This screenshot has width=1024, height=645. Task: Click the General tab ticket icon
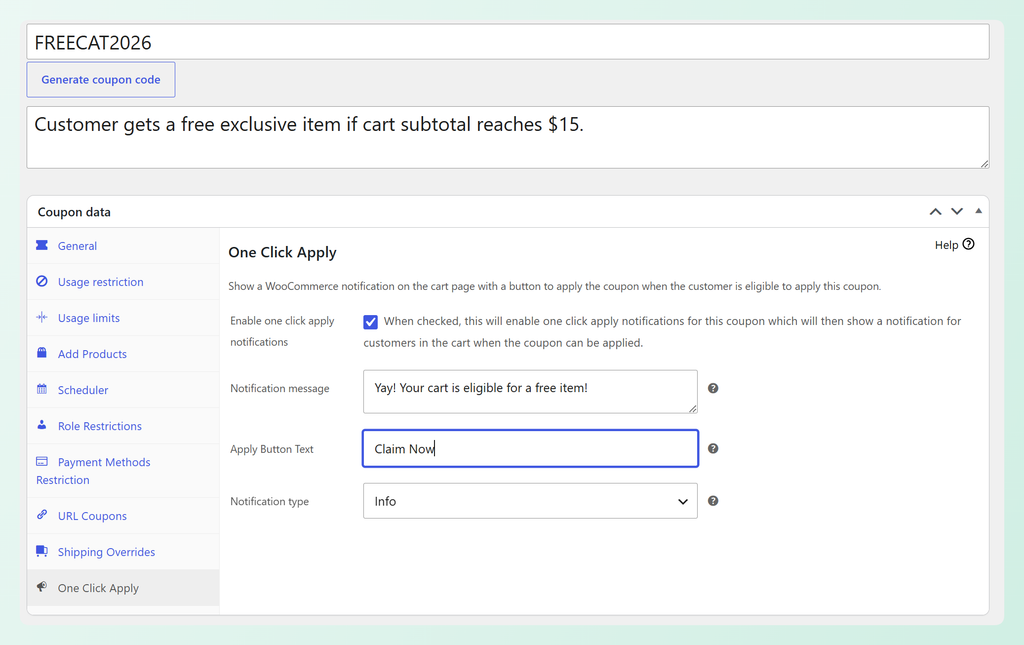click(42, 245)
